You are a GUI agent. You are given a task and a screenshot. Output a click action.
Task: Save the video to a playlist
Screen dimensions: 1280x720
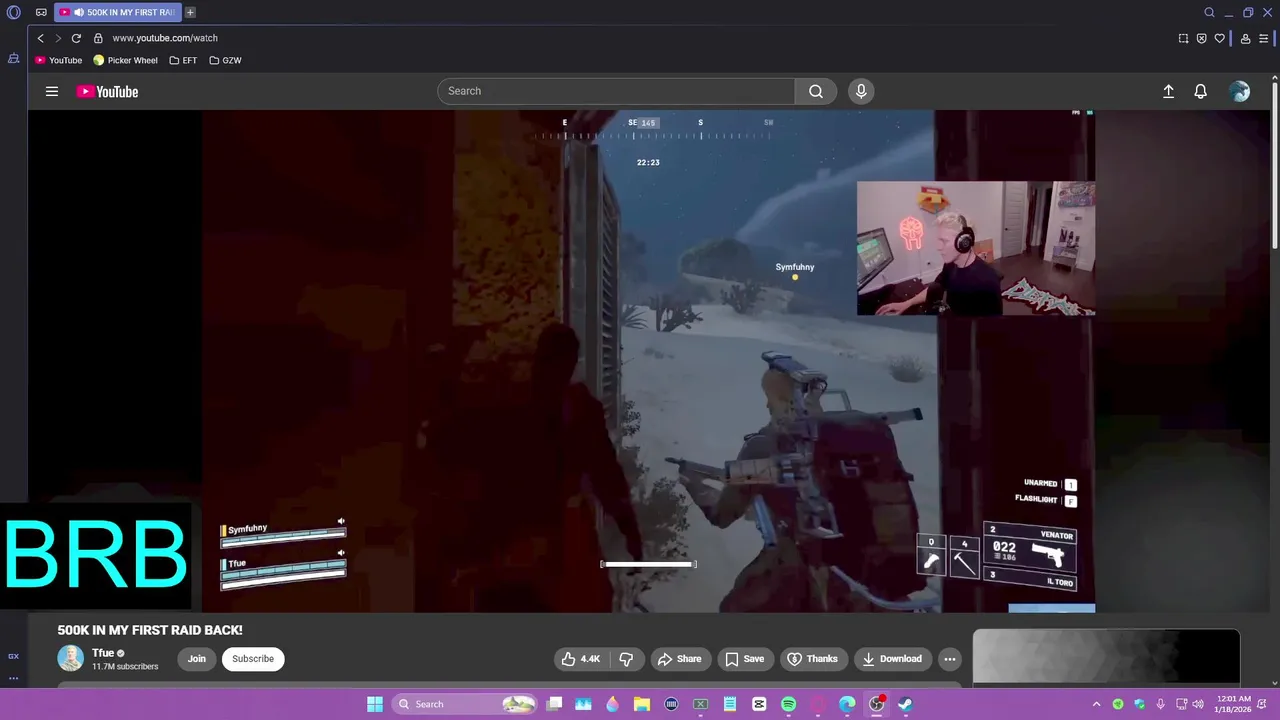pos(745,659)
